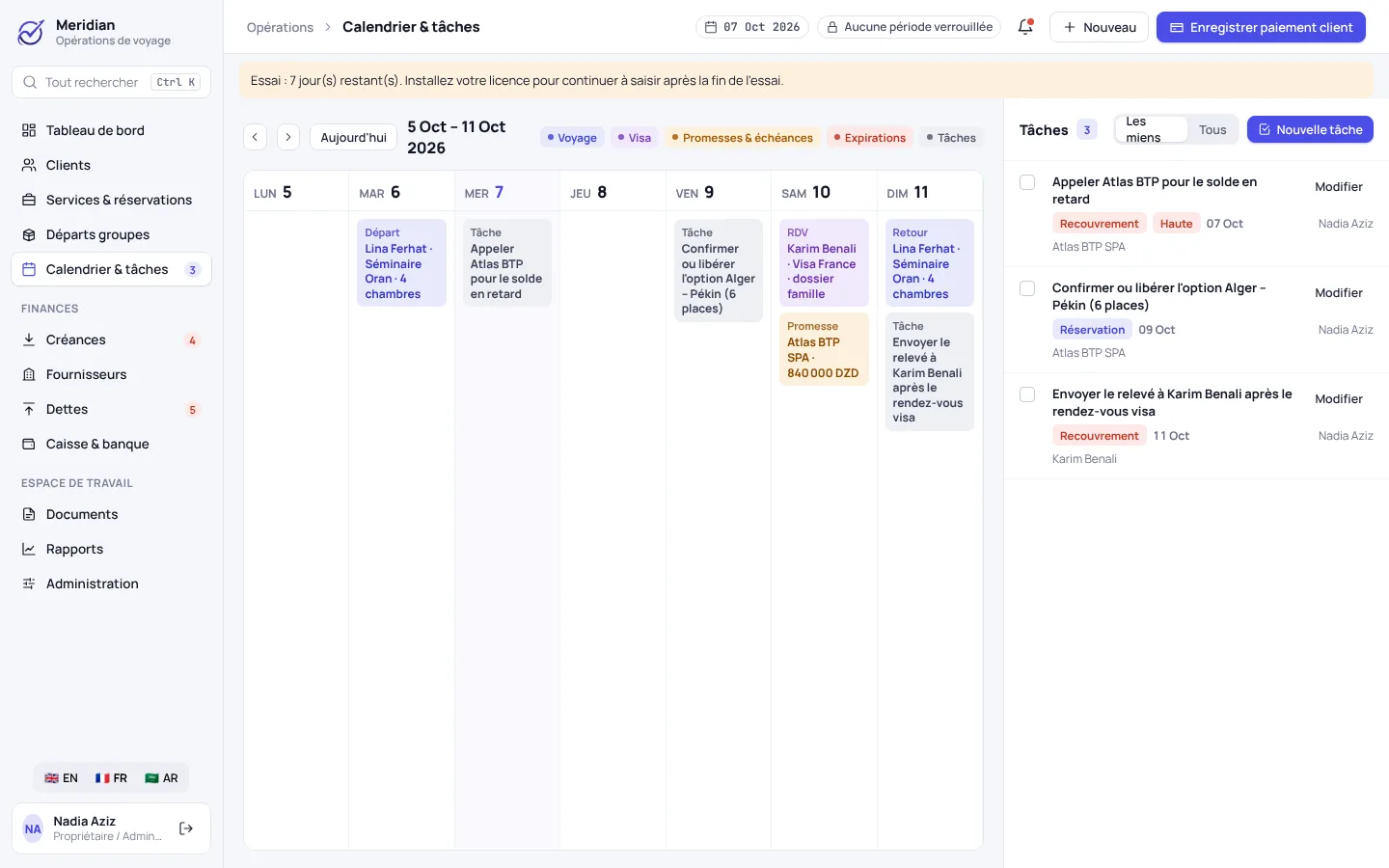This screenshot has height=868, width=1389.
Task: Open Aucune période verrouillée lock status
Action: point(910,27)
